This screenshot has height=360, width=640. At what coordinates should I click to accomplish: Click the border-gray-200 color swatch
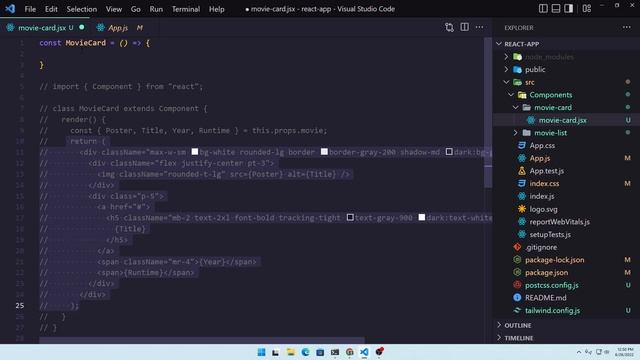tap(324, 152)
